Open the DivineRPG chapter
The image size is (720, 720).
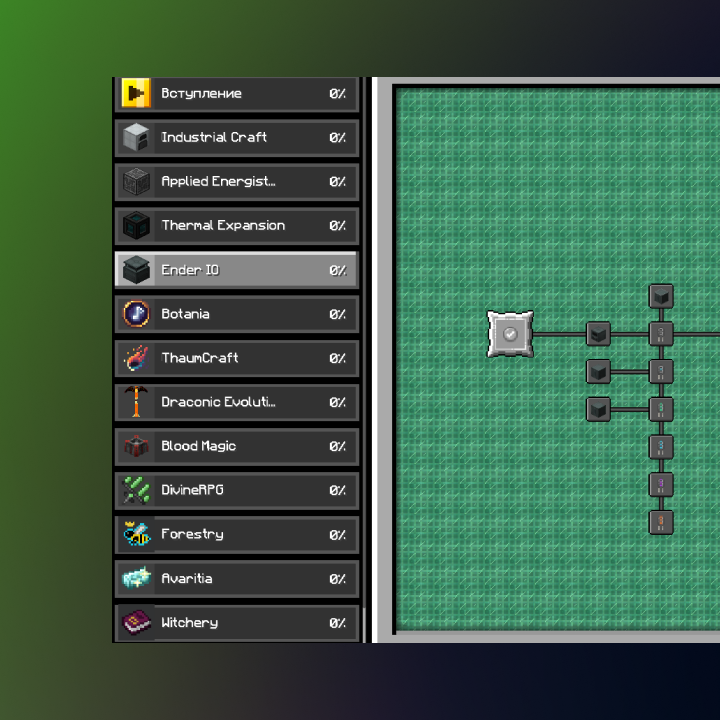pyautogui.click(x=236, y=490)
